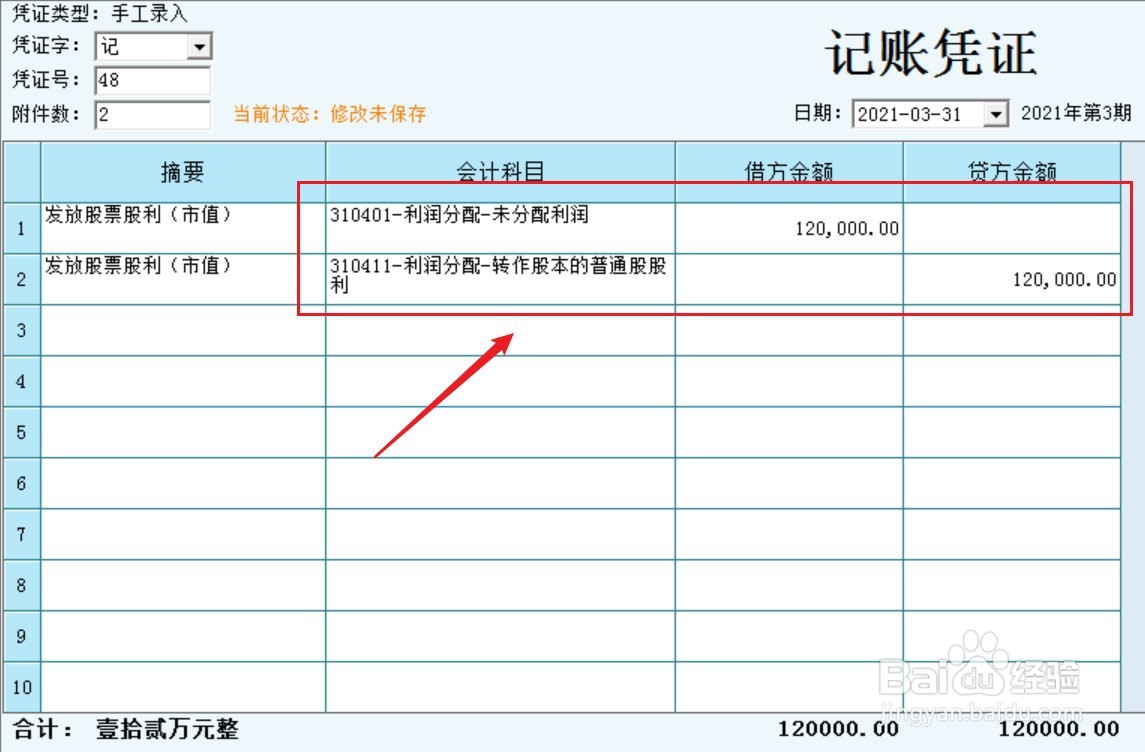Select the 贷方金额 column header
Screen dimensions: 1145x752
coord(1012,172)
